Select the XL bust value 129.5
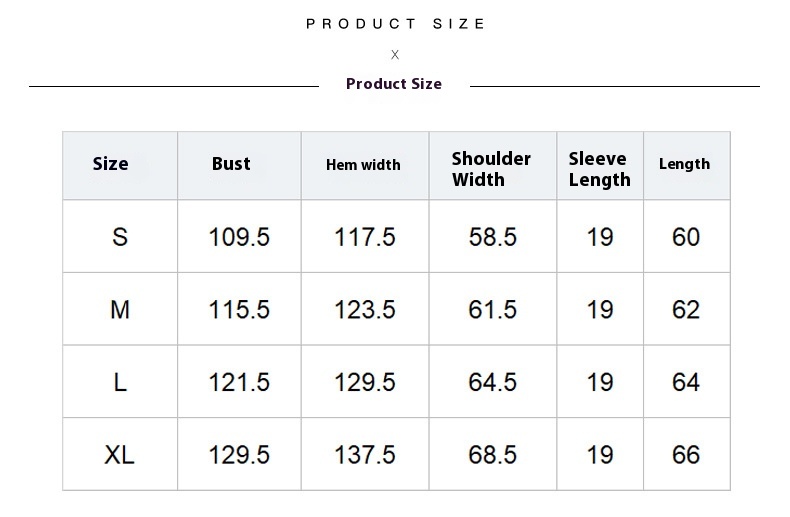Screen dimensions: 790x517 click(x=239, y=455)
